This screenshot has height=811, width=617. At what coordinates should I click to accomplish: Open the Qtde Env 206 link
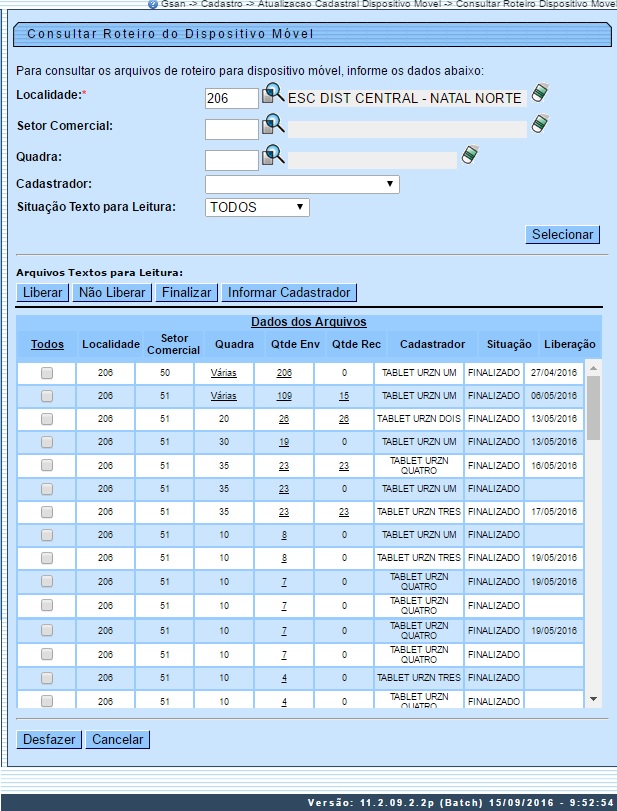[x=284, y=372]
